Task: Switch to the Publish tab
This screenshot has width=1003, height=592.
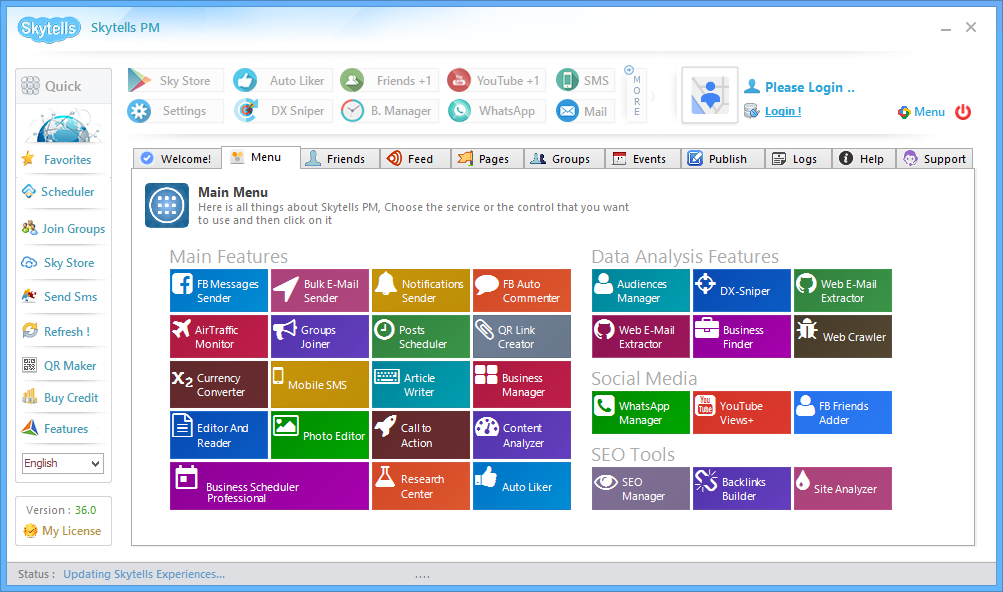Action: pos(723,159)
